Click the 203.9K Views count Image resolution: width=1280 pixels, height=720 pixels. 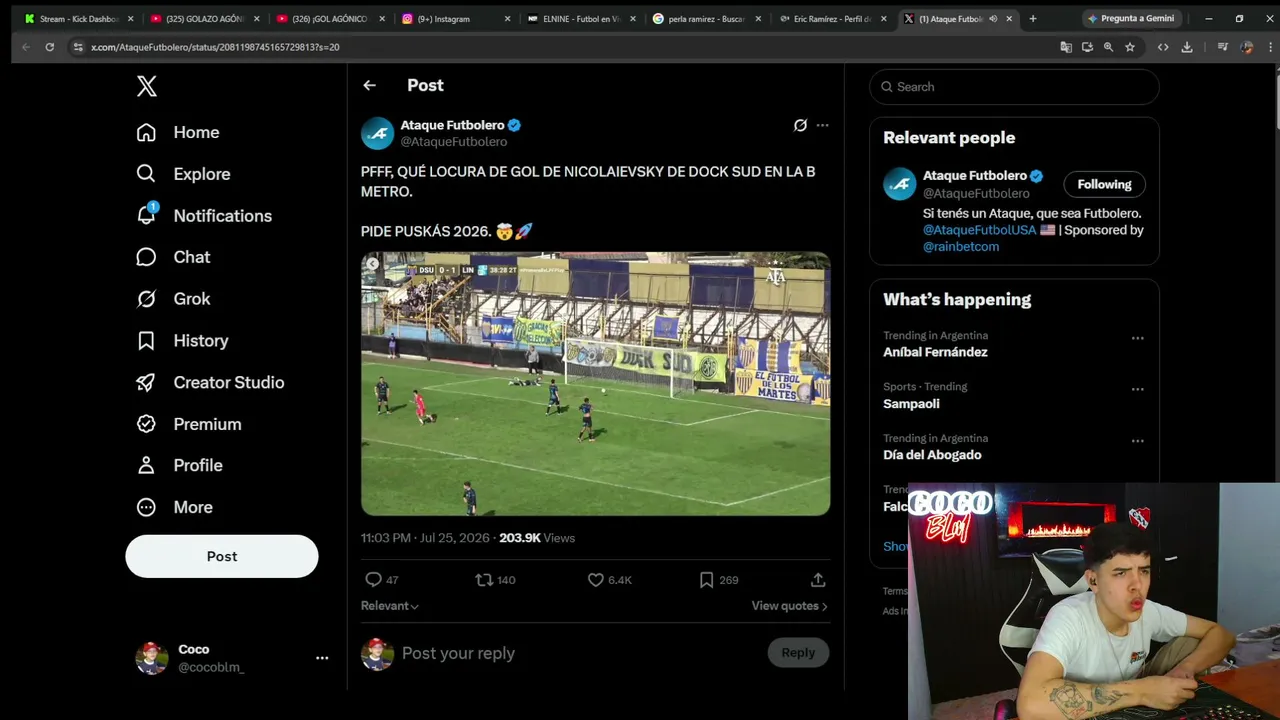tap(537, 538)
